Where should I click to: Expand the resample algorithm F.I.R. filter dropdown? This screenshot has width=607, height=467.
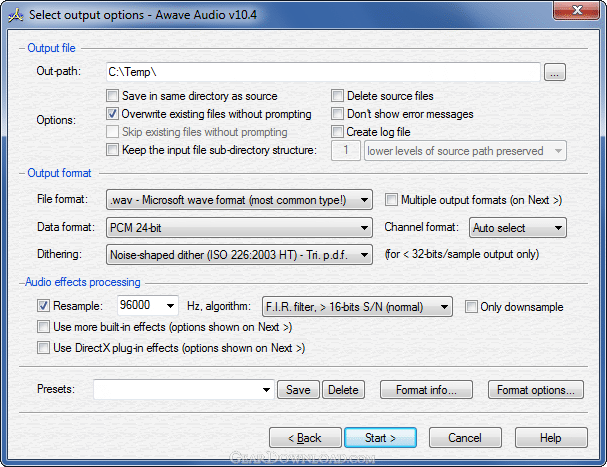pos(357,307)
